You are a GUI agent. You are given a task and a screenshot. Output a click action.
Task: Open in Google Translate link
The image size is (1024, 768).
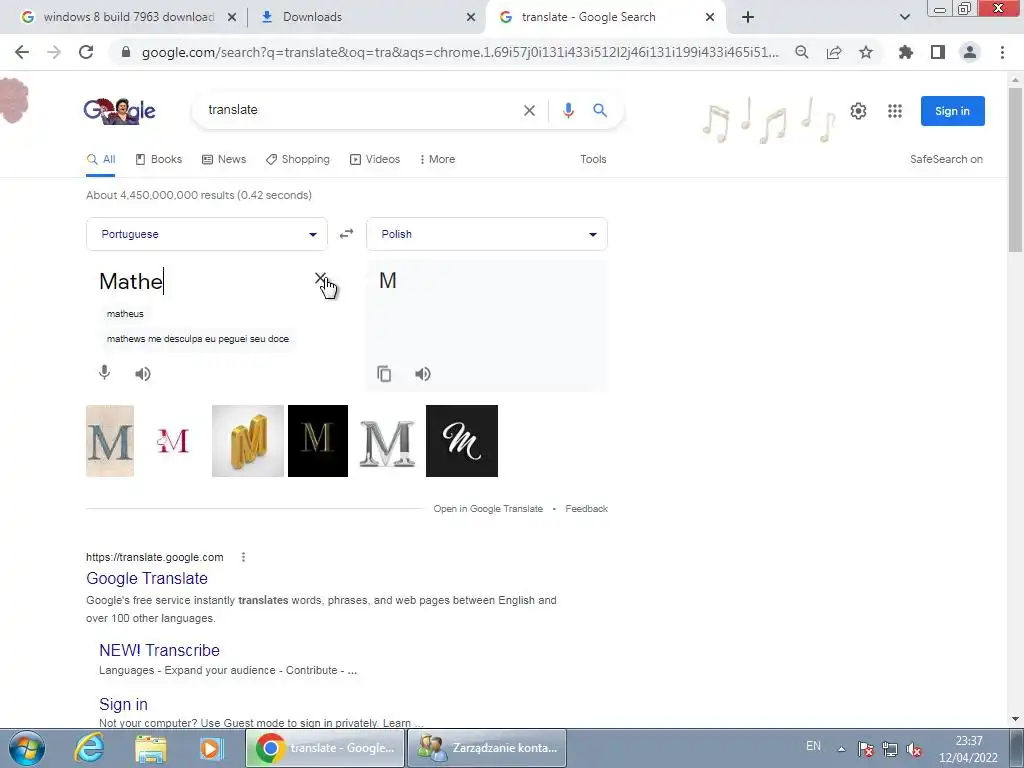488,509
